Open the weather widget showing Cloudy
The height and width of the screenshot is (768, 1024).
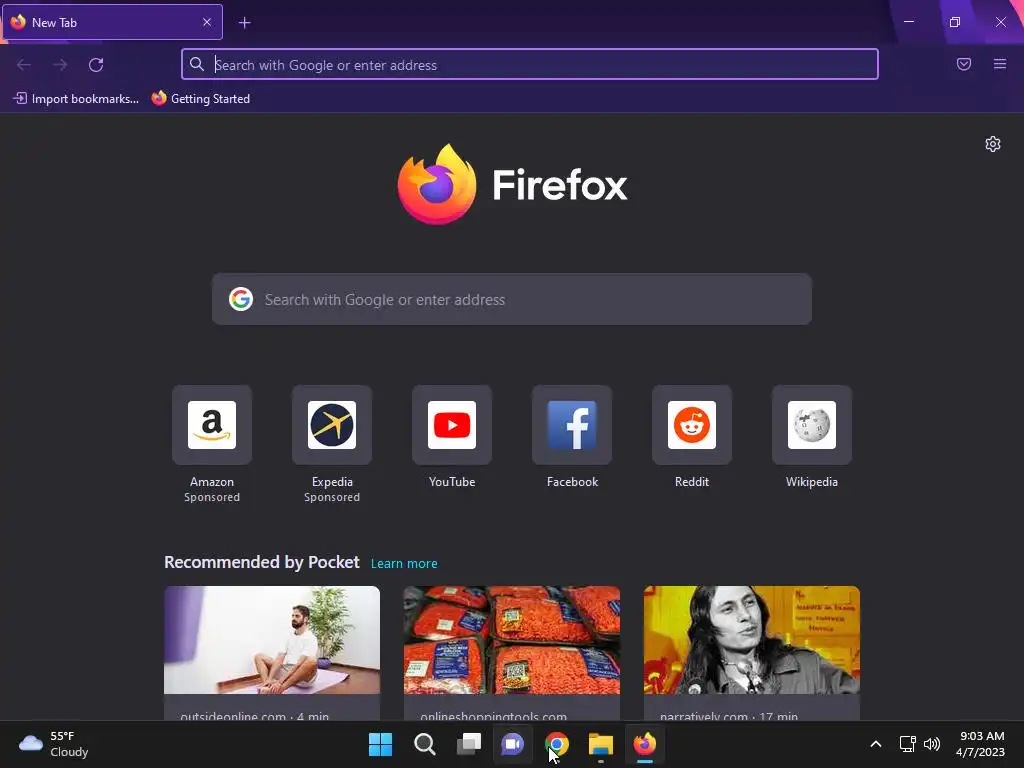click(54, 744)
